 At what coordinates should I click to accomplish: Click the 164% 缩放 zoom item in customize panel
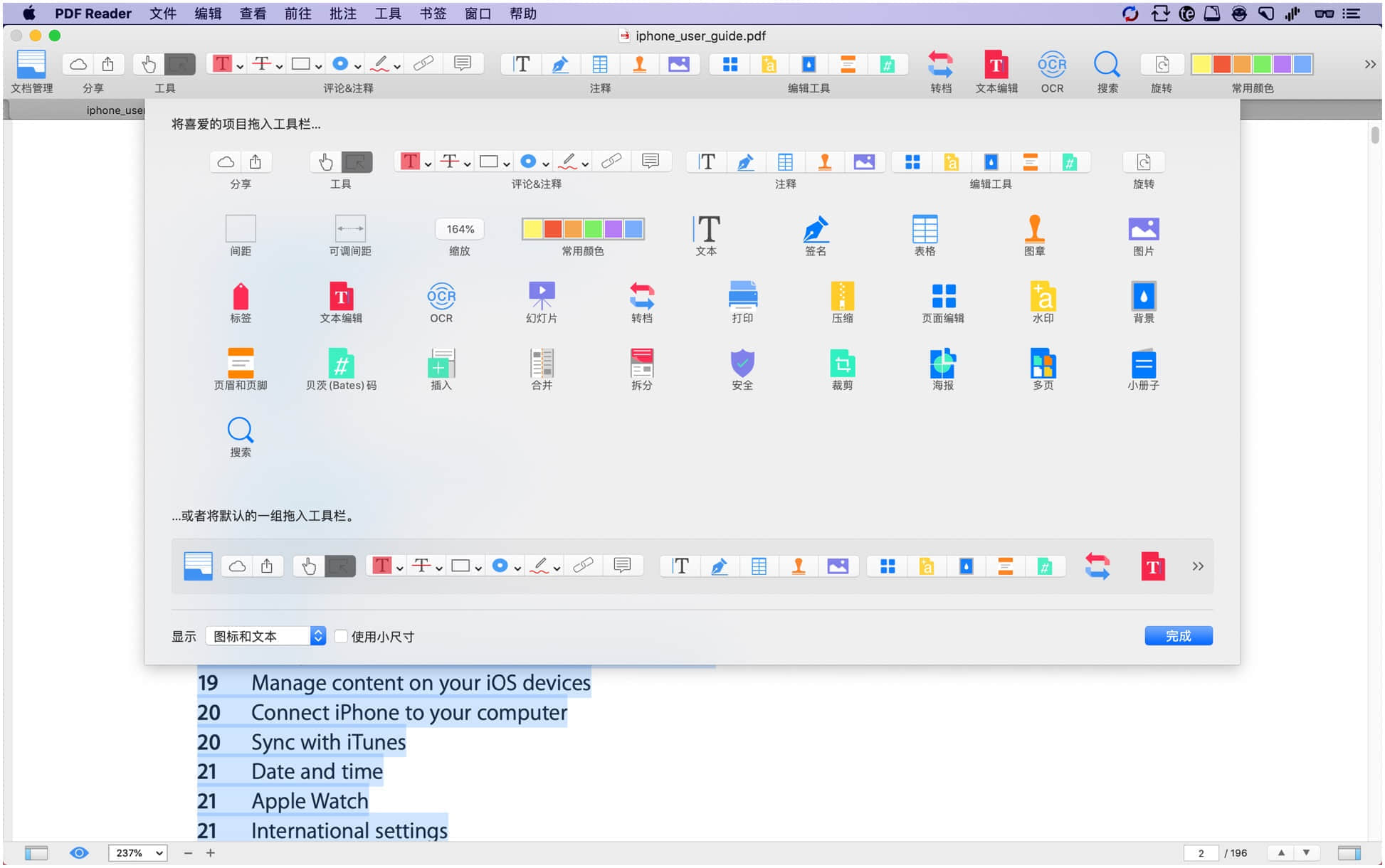tap(460, 229)
